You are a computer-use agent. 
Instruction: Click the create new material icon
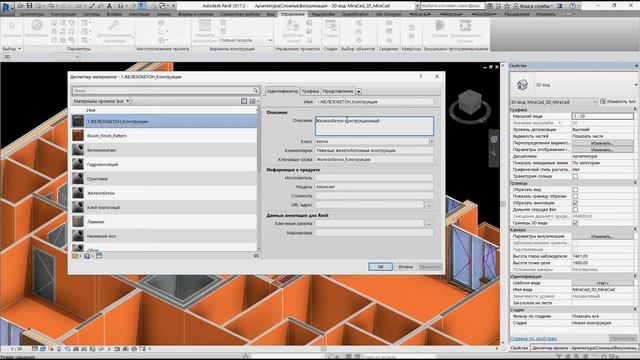pyautogui.click(x=88, y=256)
